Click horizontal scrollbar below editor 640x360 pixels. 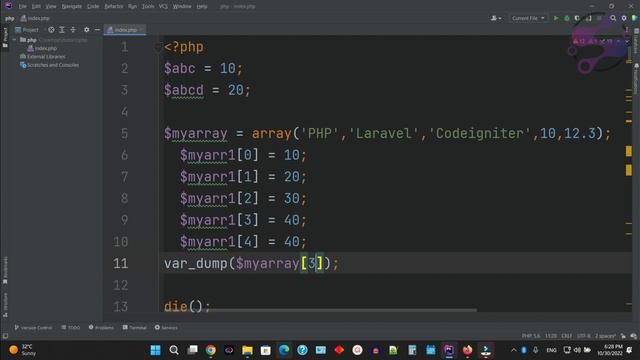343,310
